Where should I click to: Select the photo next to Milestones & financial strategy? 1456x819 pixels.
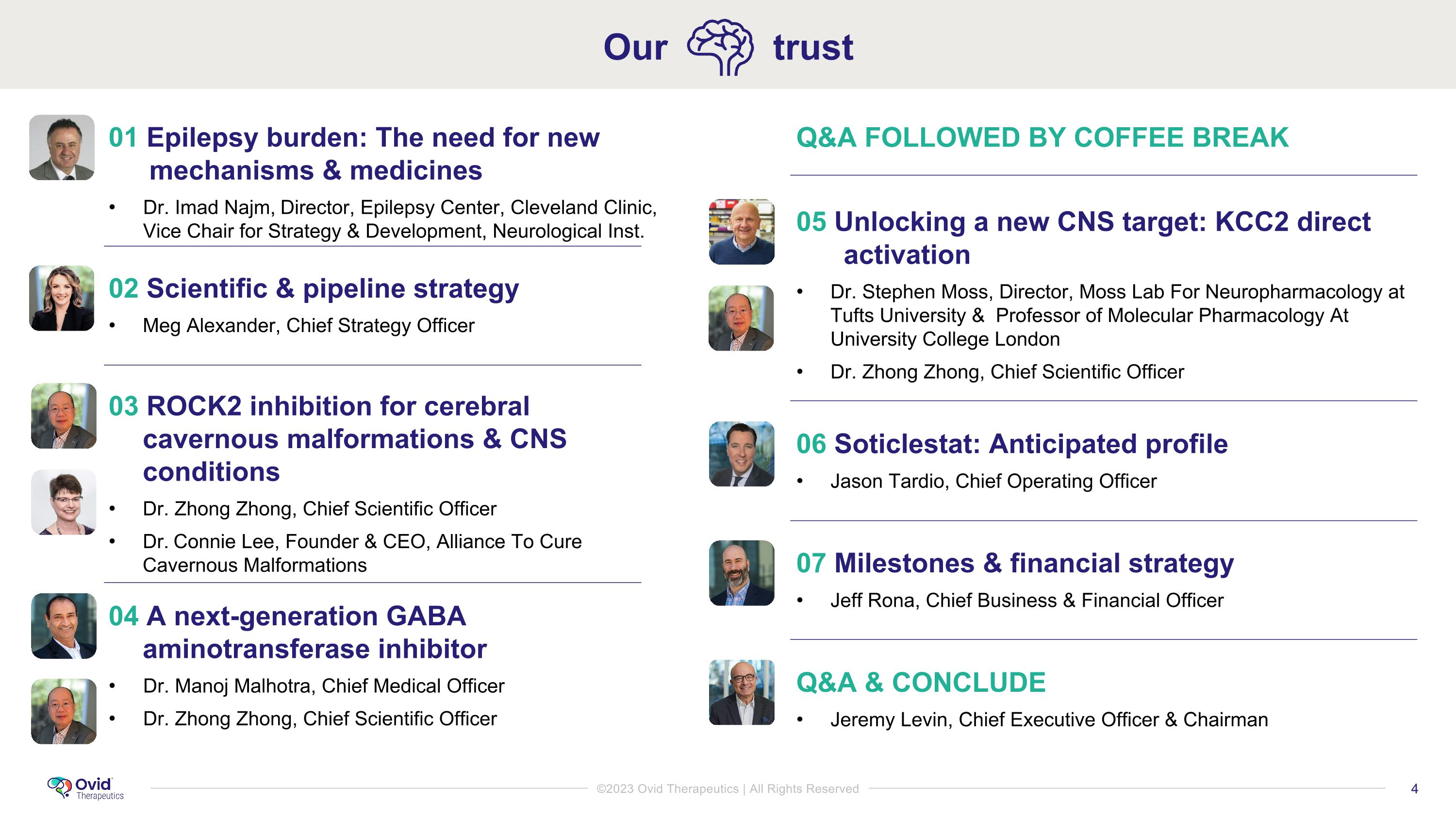tap(742, 573)
